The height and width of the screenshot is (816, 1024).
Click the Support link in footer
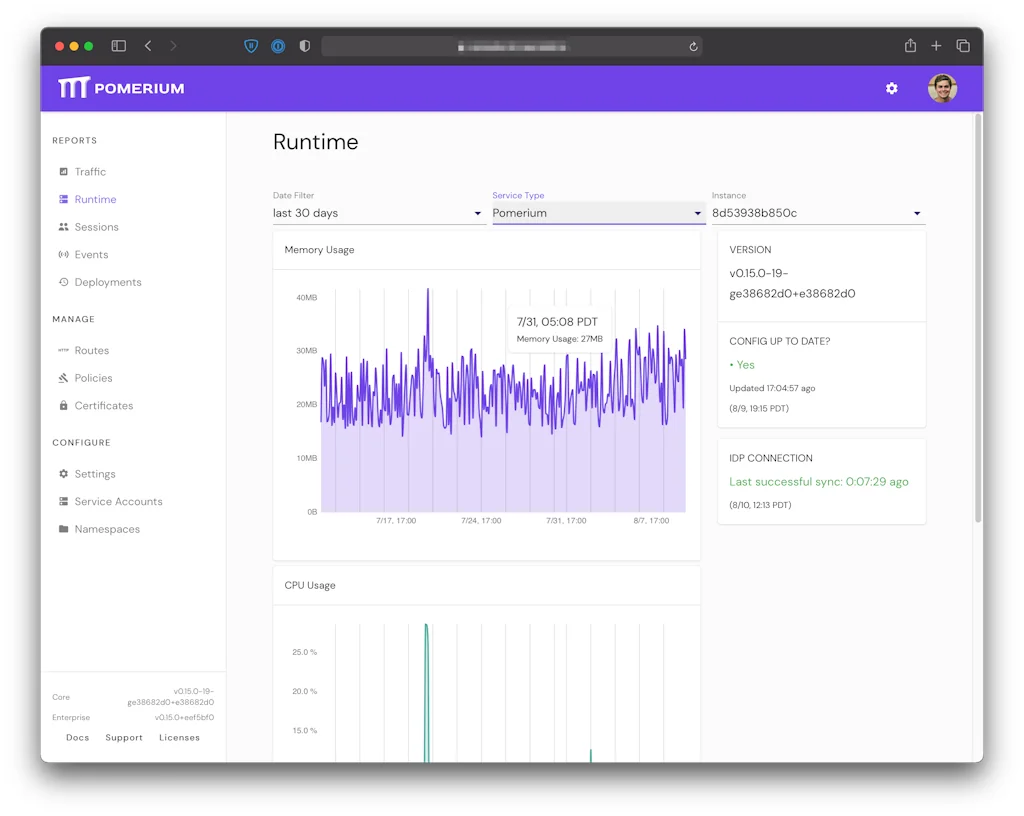click(124, 738)
